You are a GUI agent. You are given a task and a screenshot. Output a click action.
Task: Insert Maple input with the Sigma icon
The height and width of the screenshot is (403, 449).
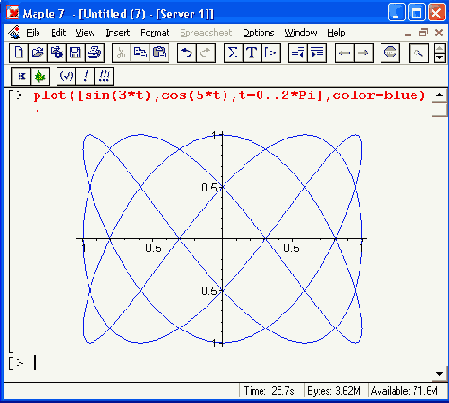(233, 53)
